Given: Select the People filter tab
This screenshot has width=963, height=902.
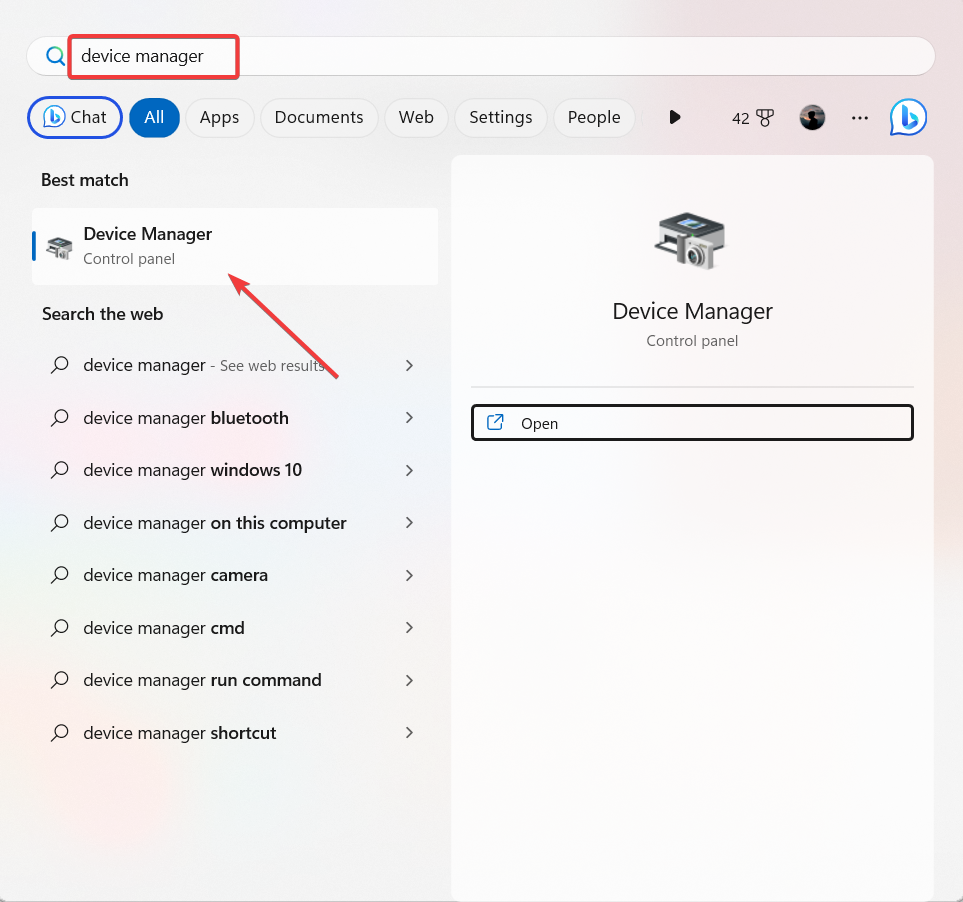Looking at the screenshot, I should click(594, 117).
